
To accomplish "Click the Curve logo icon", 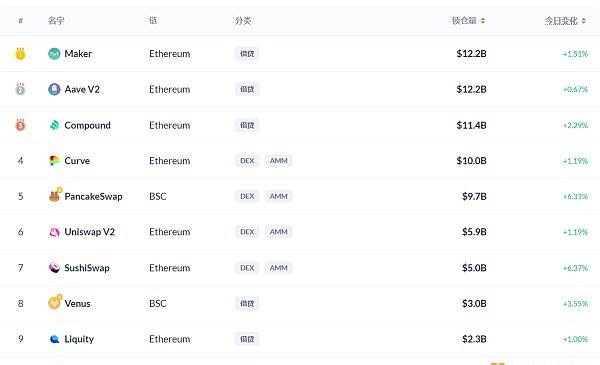I will point(54,161).
